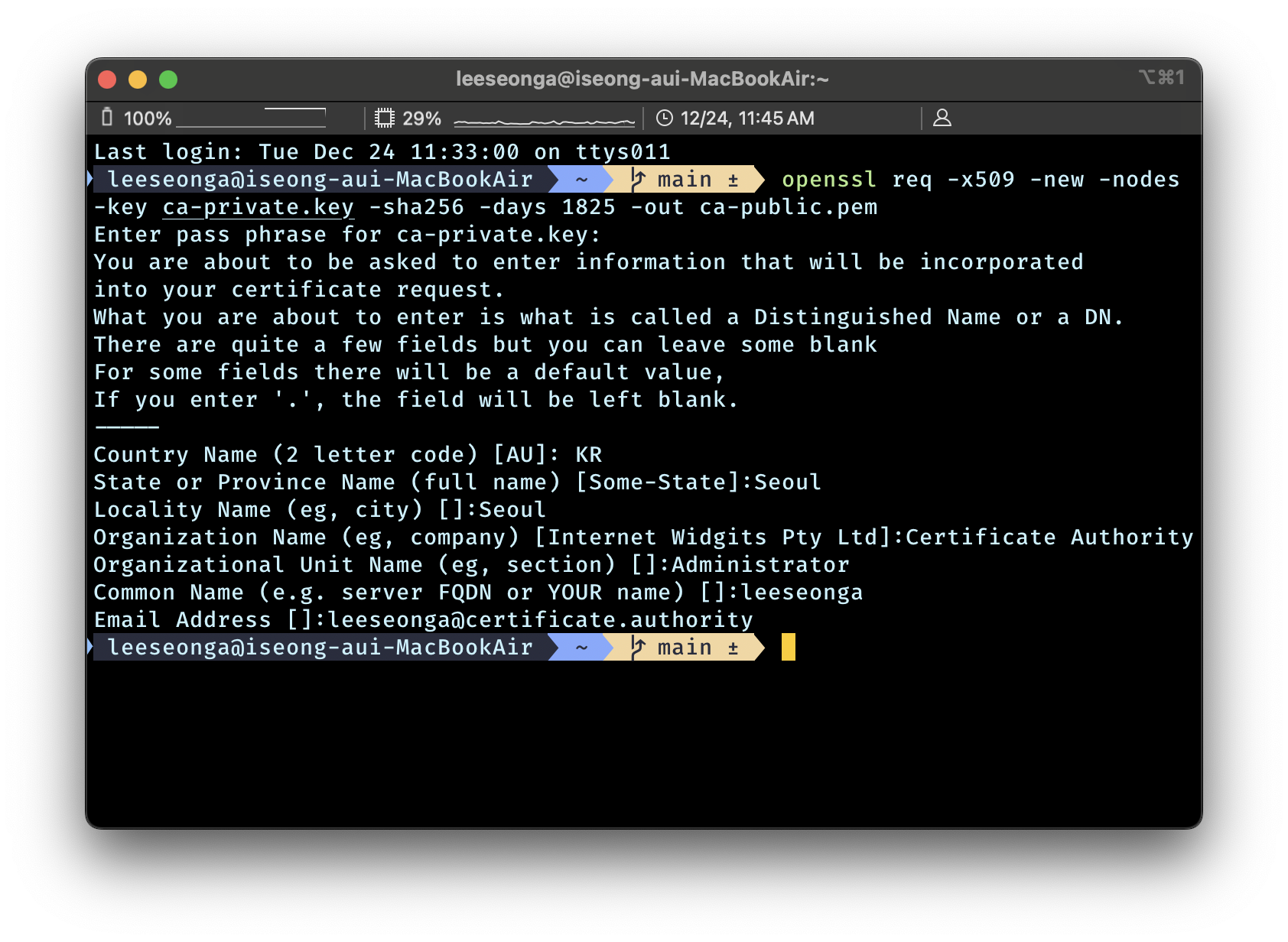This screenshot has width=1288, height=942.
Task: Click the tilde directory segment in bottom prompt
Action: pyautogui.click(x=581, y=648)
